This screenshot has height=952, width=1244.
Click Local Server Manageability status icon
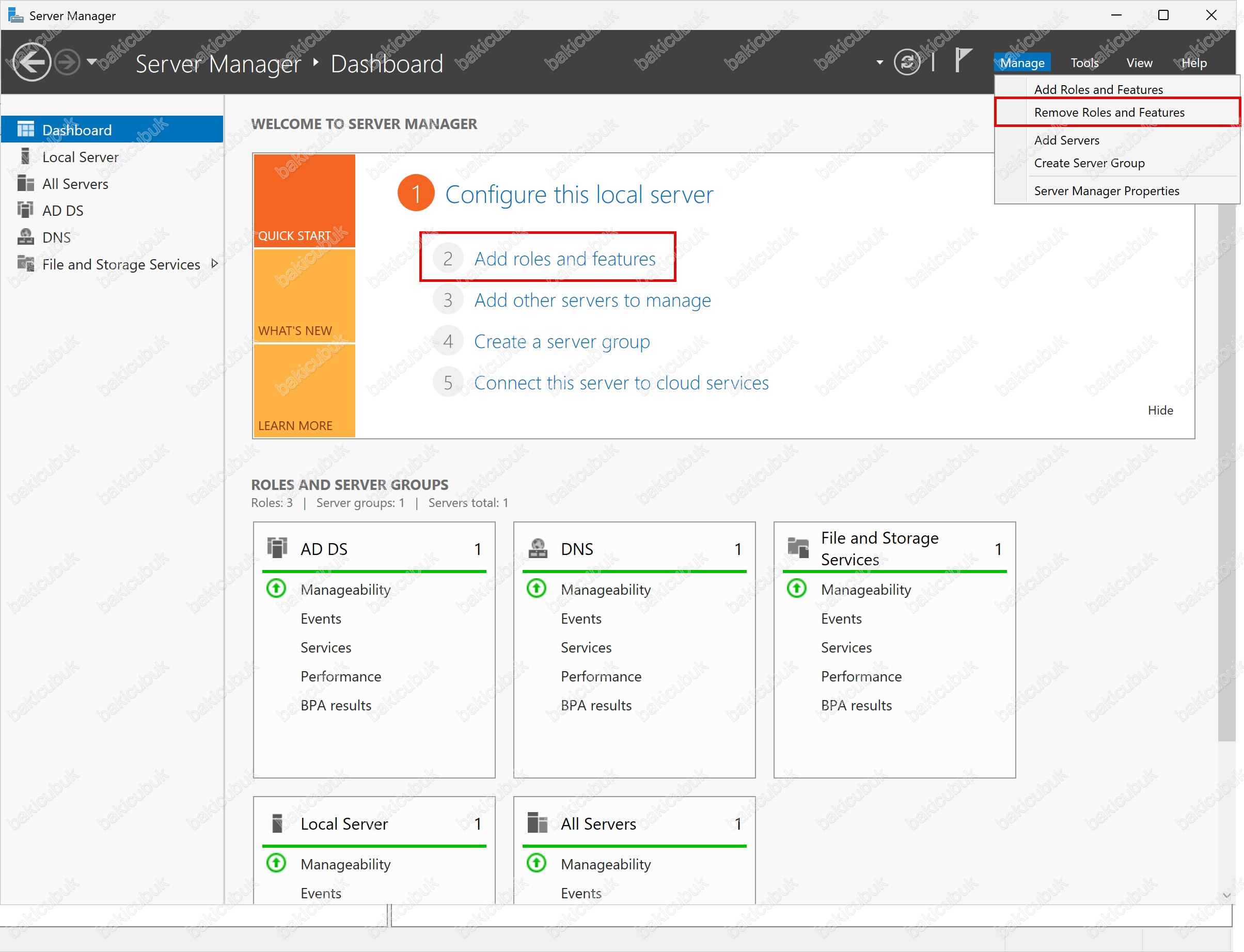(x=276, y=863)
